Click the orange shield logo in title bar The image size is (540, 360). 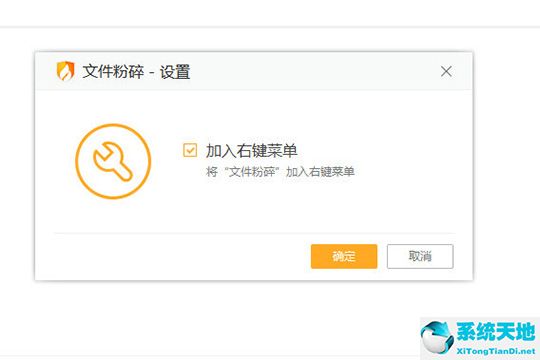[x=65, y=71]
